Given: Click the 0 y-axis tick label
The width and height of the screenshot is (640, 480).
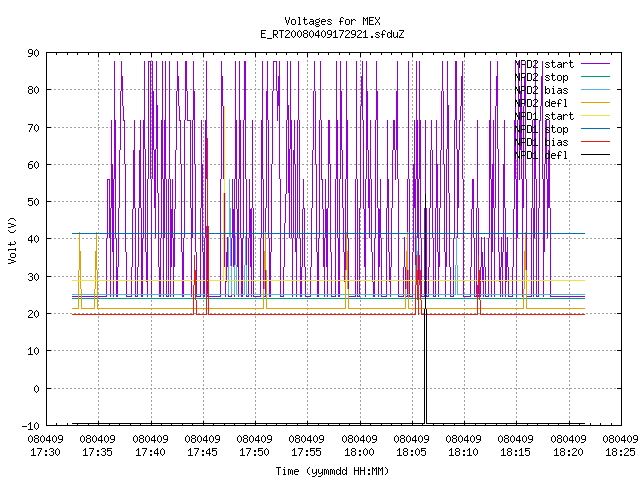Looking at the screenshot, I should (36, 389).
